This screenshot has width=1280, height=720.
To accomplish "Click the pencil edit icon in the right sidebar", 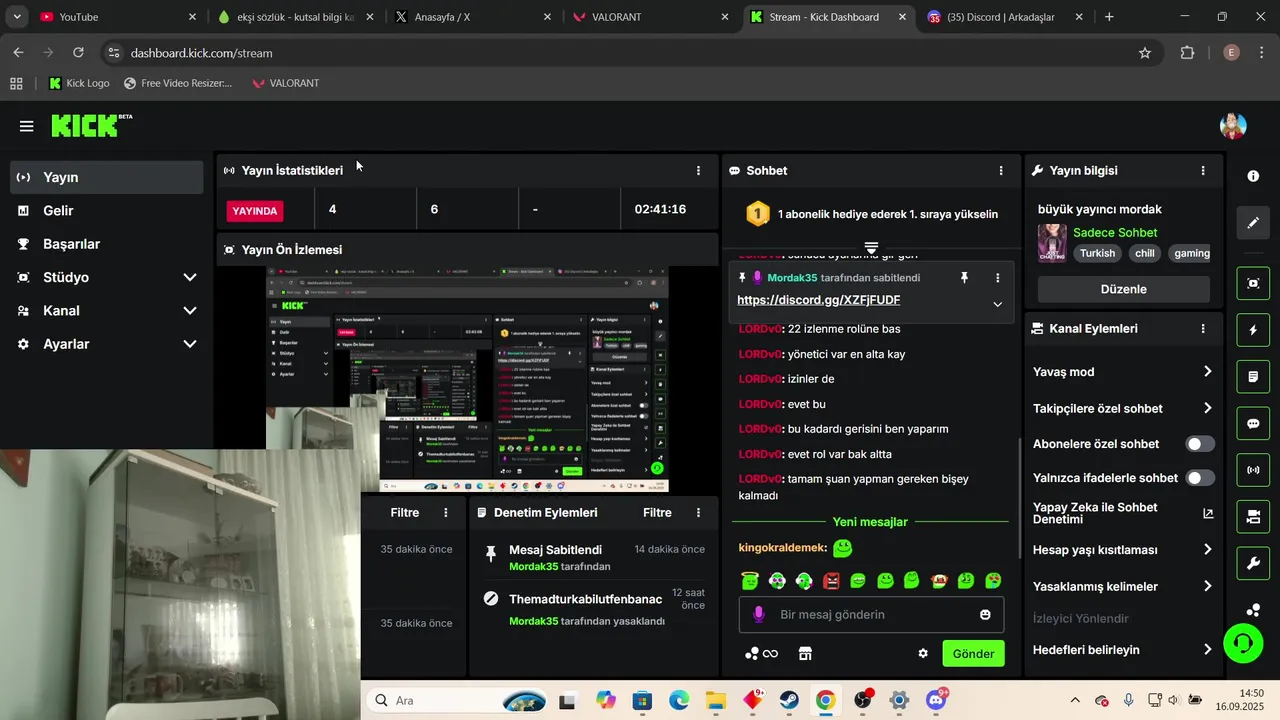I will point(1253,222).
